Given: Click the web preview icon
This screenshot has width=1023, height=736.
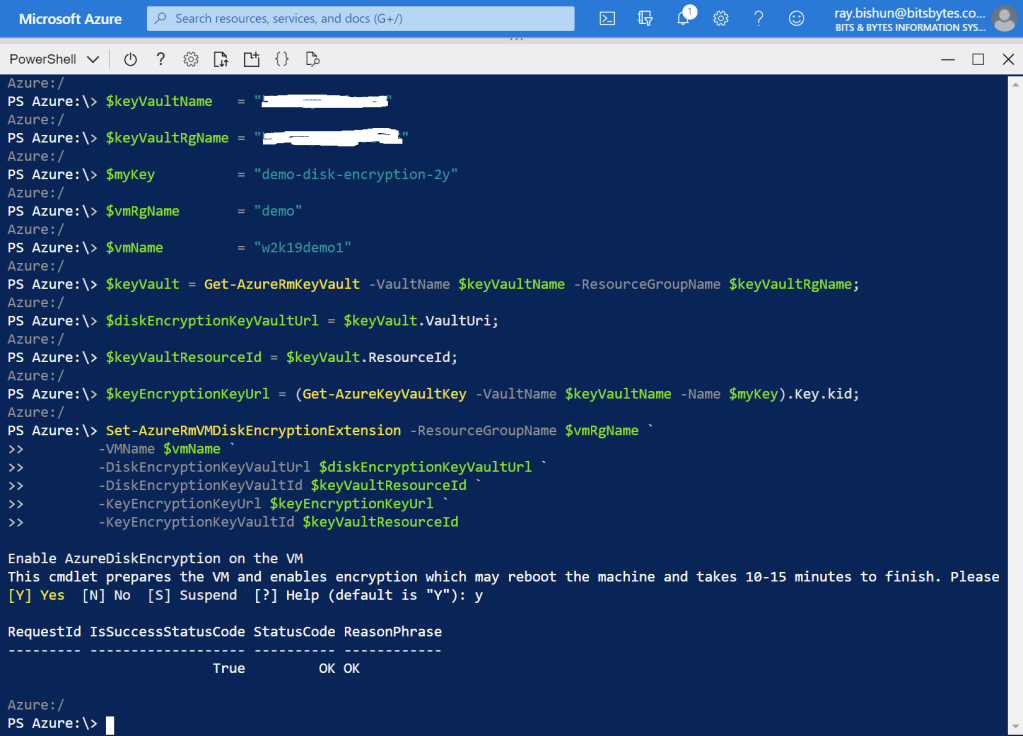Looking at the screenshot, I should [x=312, y=59].
